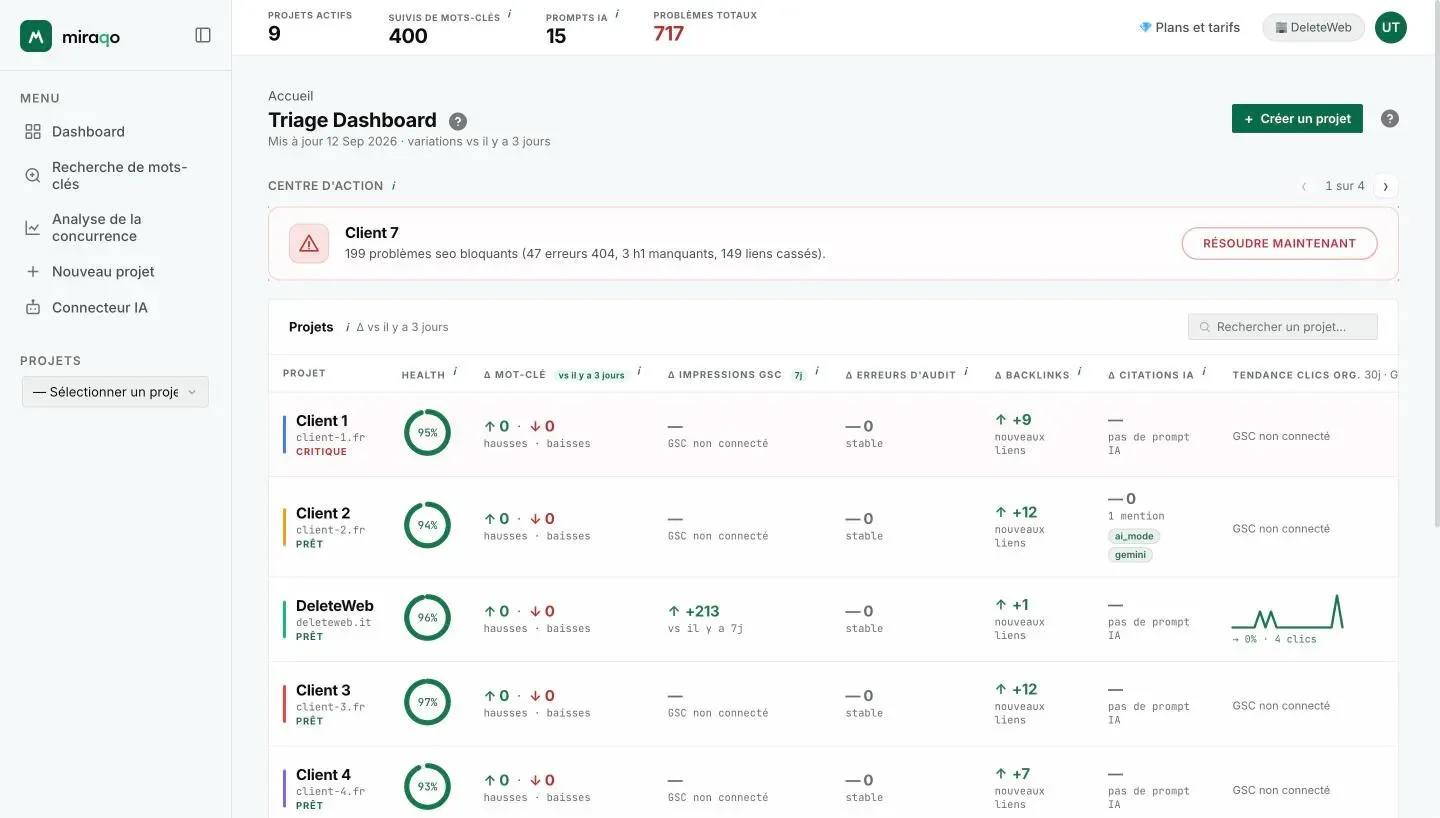Image resolution: width=1440 pixels, height=818 pixels.
Task: Click the miraqo logo icon
Action: [36, 36]
